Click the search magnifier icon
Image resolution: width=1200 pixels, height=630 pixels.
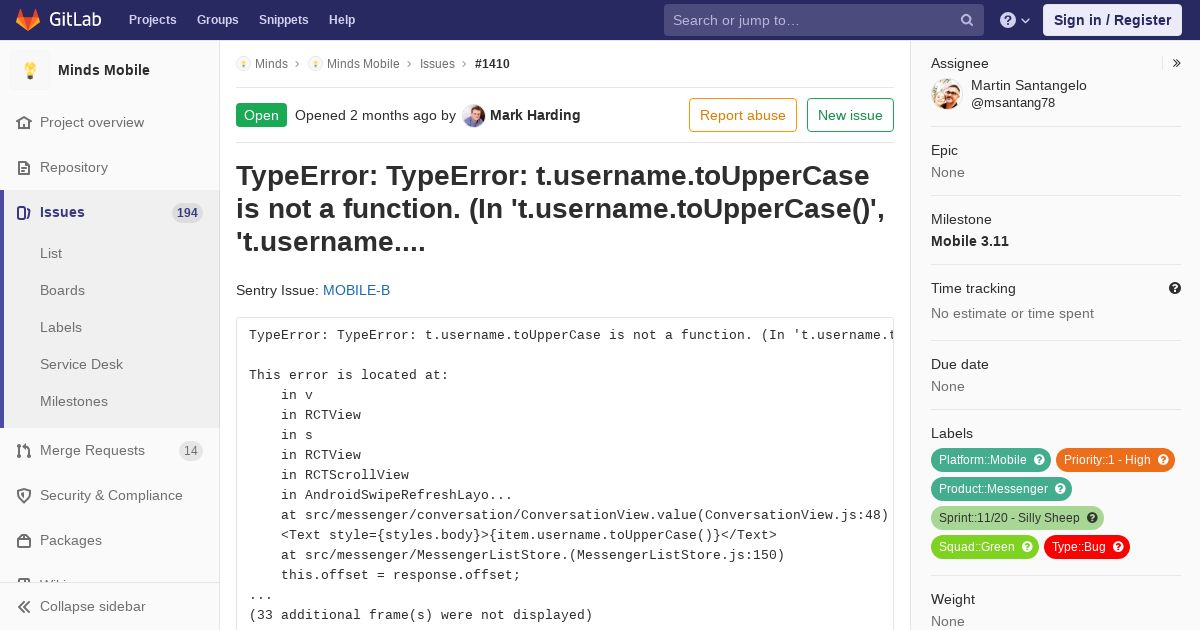967,20
